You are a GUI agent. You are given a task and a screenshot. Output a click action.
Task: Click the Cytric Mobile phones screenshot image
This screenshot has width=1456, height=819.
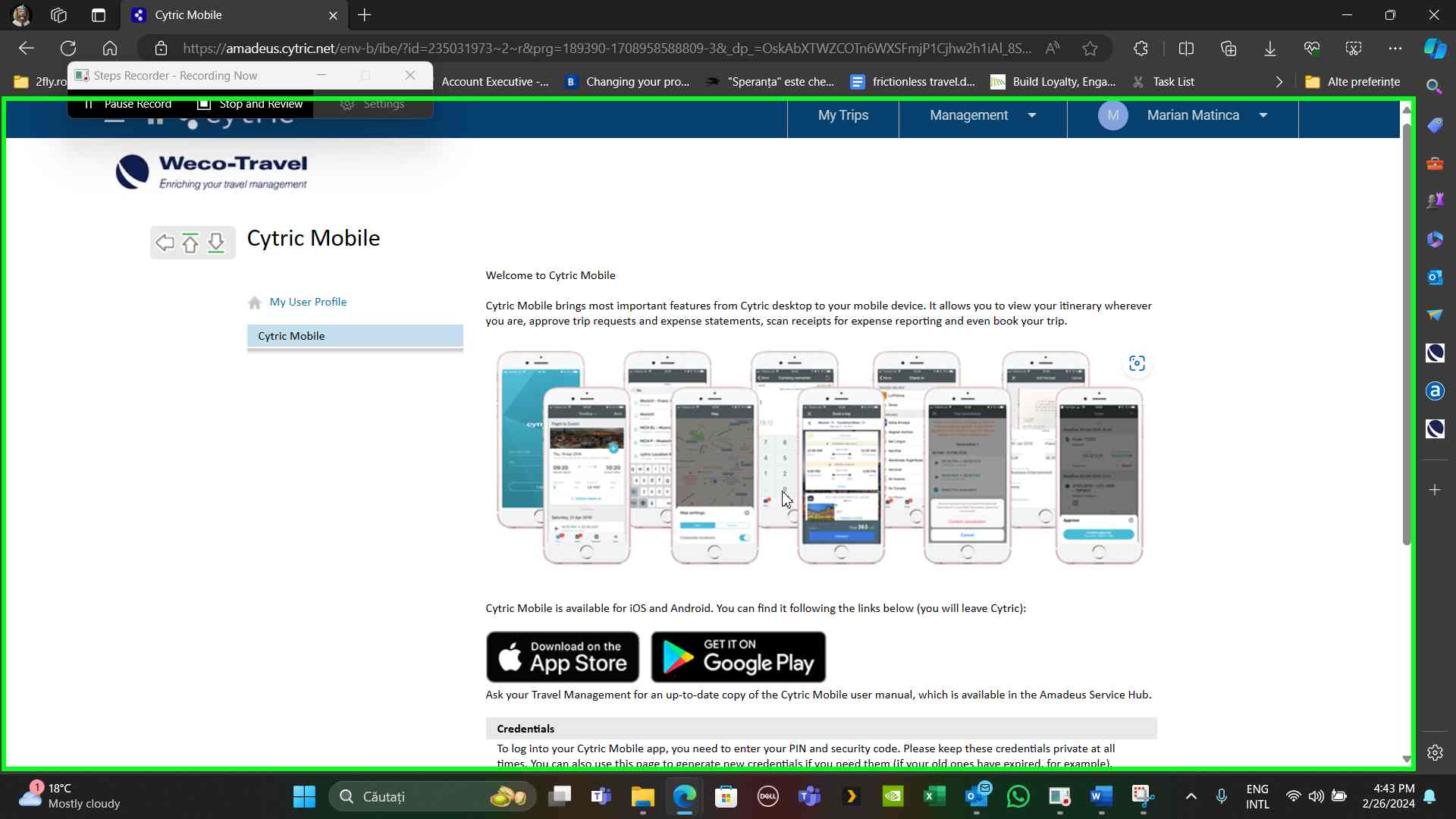(x=819, y=457)
